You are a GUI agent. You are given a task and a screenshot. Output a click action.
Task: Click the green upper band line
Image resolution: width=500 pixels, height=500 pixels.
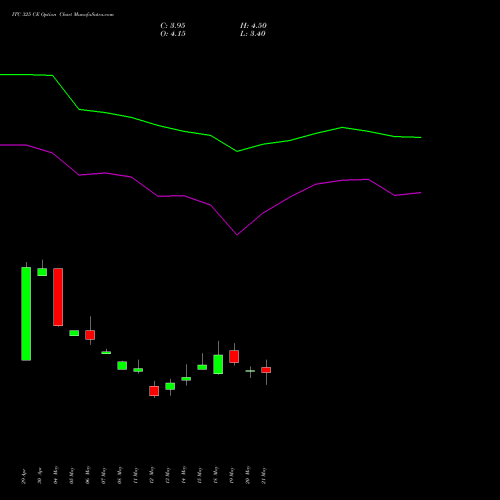pos(210,135)
